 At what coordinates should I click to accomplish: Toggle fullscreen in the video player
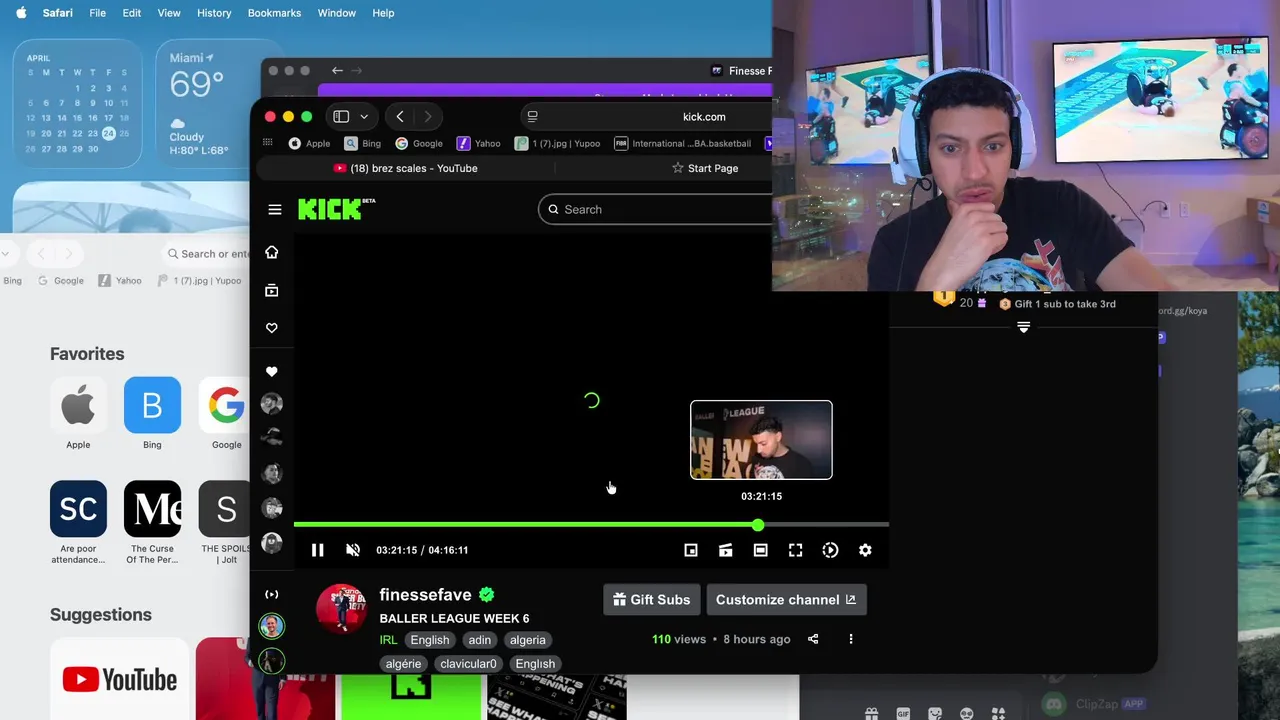click(796, 550)
